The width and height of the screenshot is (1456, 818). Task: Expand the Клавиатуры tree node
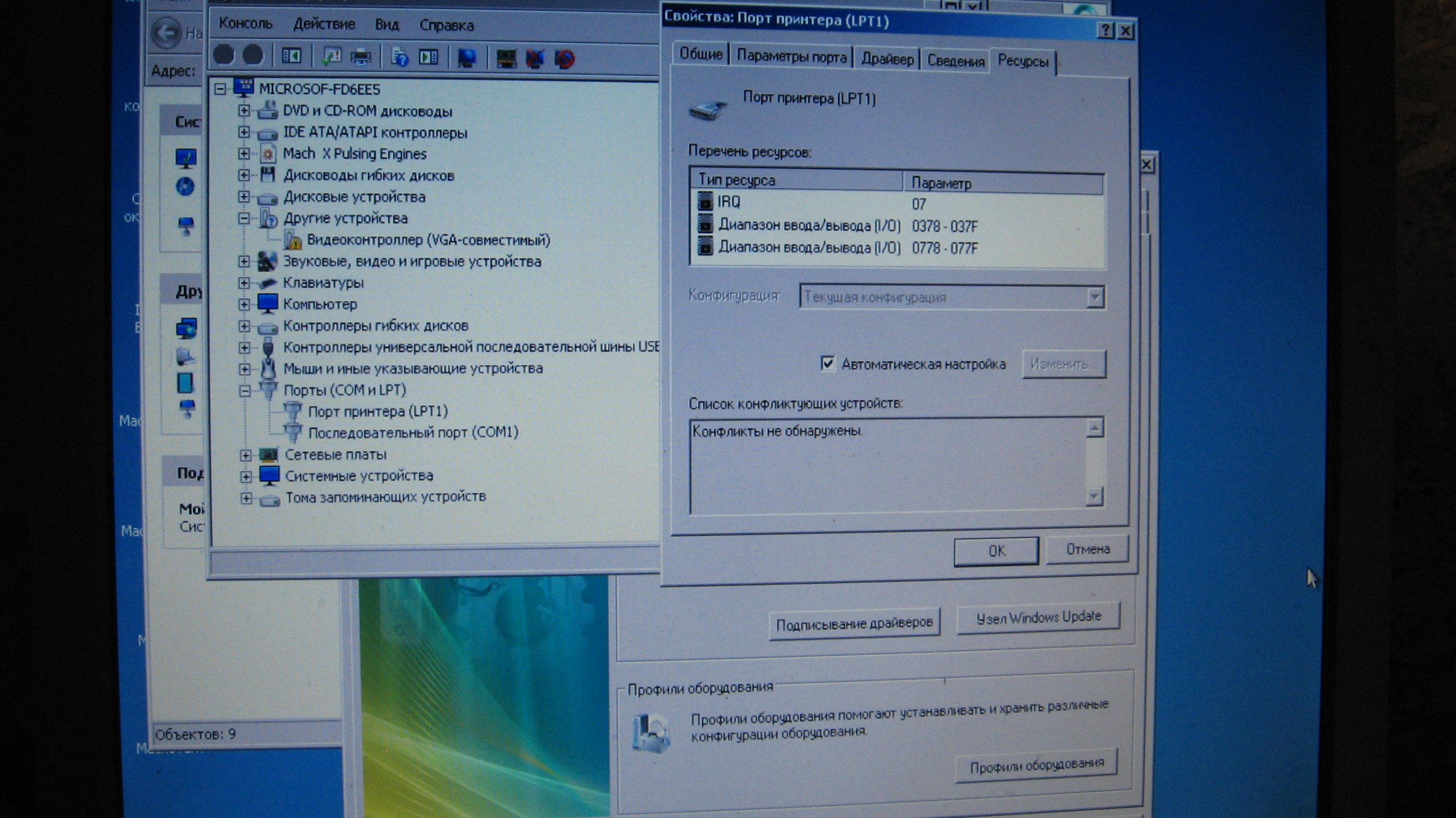244,283
